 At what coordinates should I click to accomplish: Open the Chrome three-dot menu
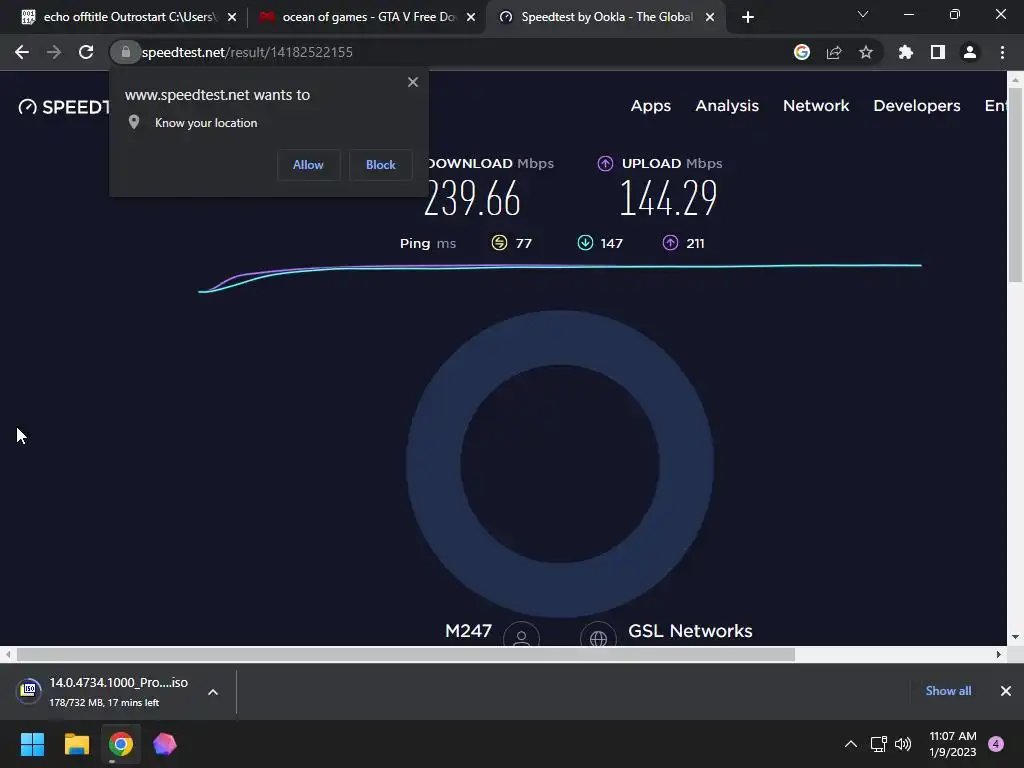(1002, 52)
